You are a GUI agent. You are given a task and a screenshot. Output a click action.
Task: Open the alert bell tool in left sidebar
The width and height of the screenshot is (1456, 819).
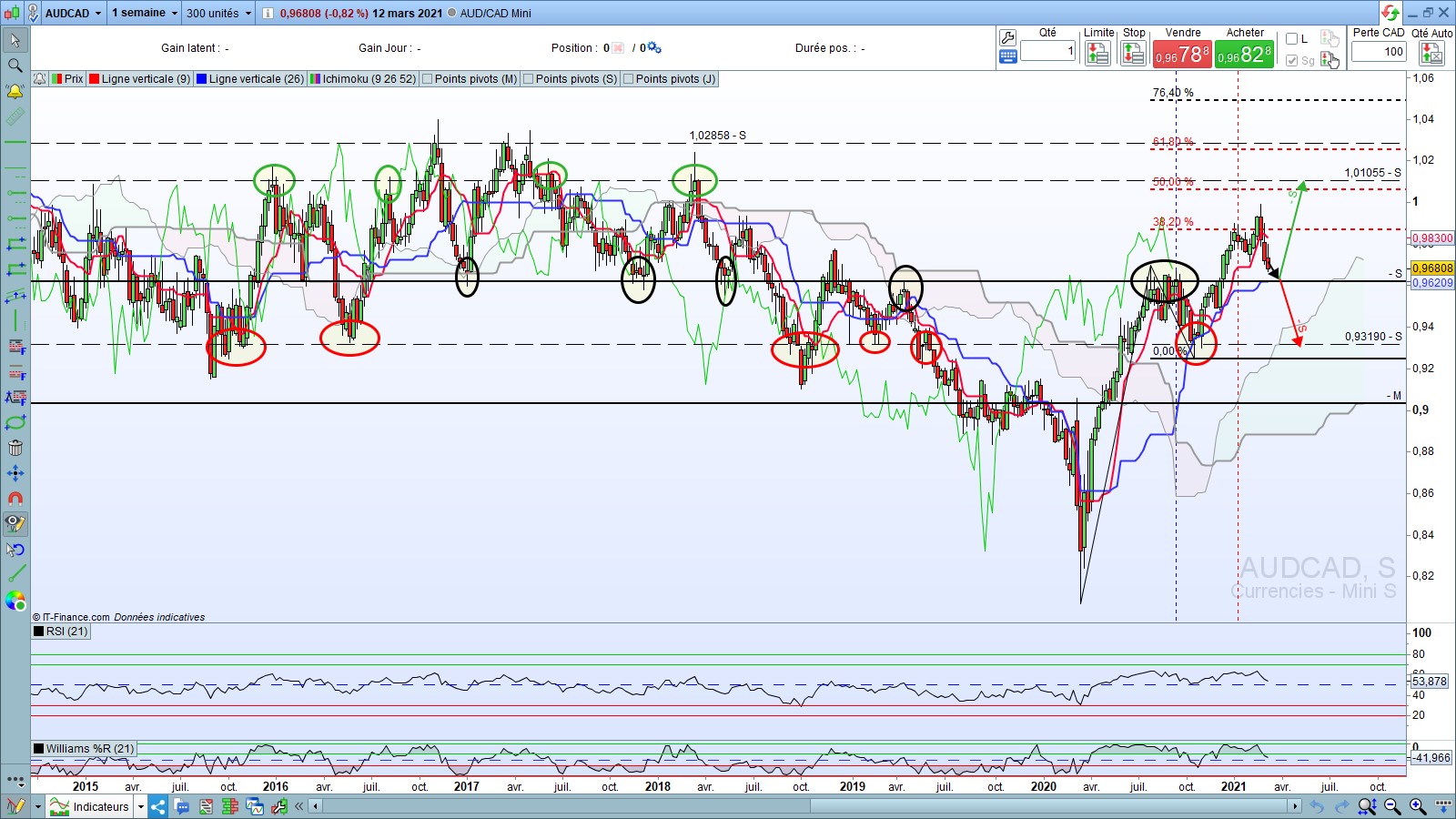15,91
